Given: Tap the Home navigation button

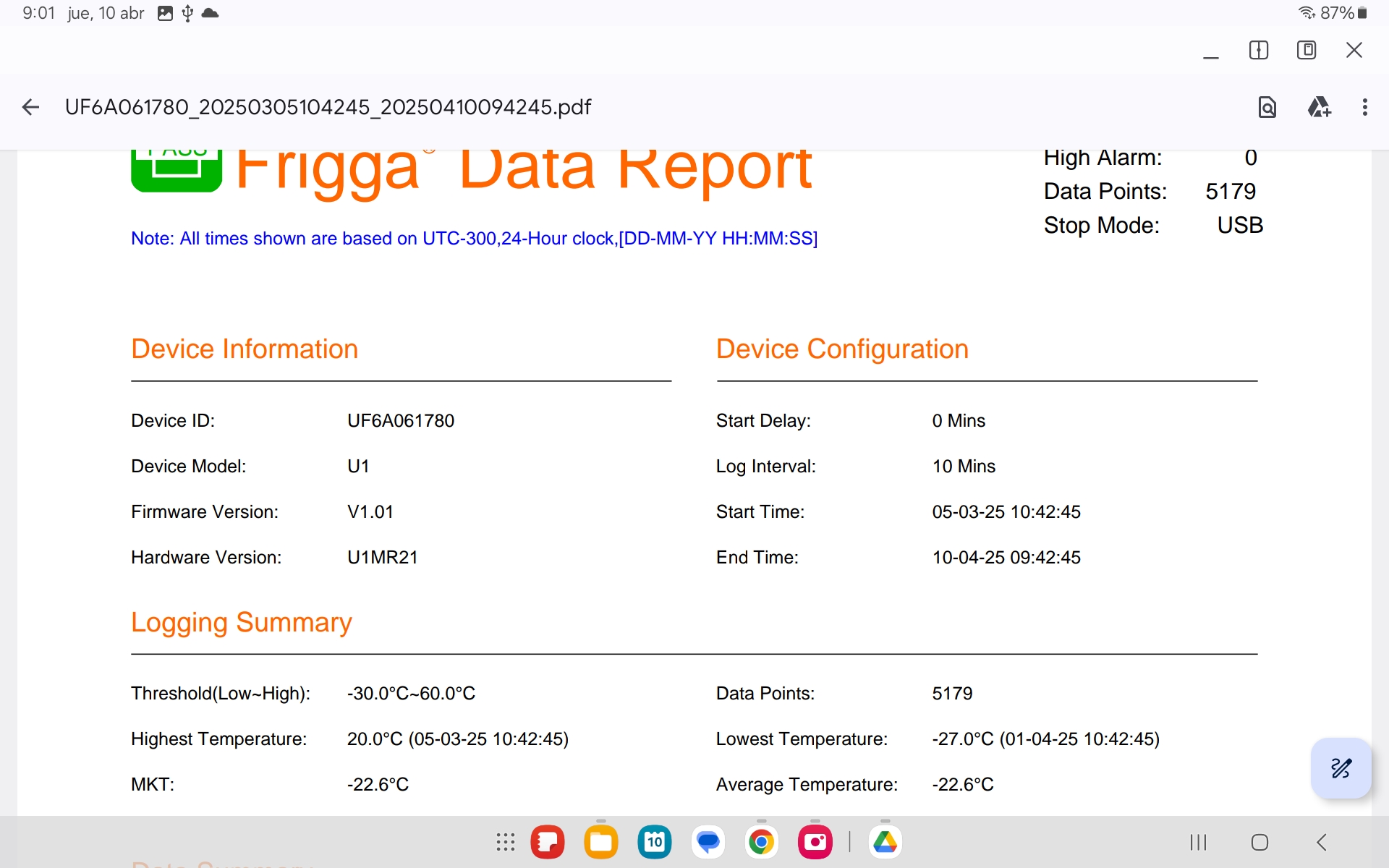Looking at the screenshot, I should [1260, 842].
